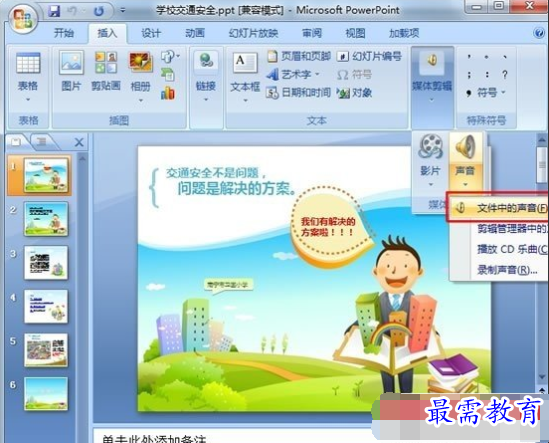Switch to outline pane tab
The width and height of the screenshot is (549, 443).
(x=42, y=142)
